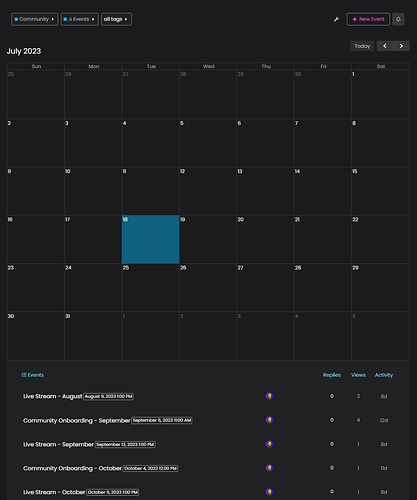The image size is (417, 500).
Task: Open the Community category dropdown
Action: click(35, 19)
